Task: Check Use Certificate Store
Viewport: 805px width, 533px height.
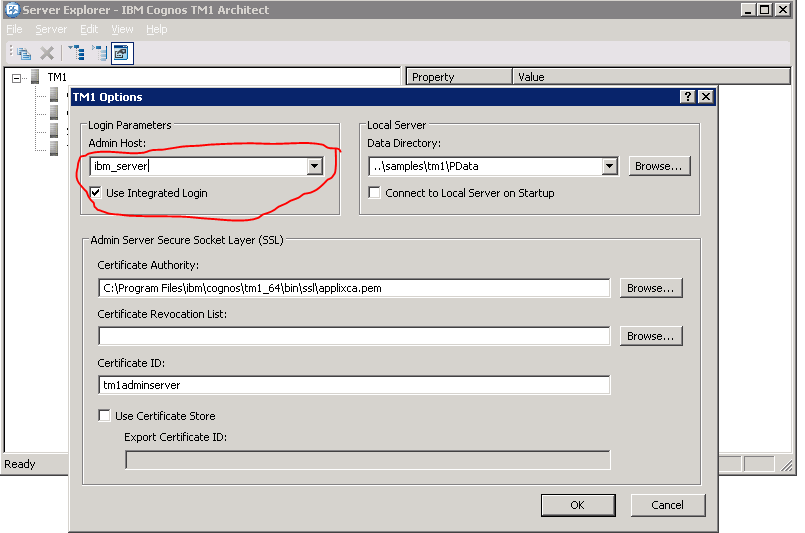Action: pyautogui.click(x=104, y=415)
